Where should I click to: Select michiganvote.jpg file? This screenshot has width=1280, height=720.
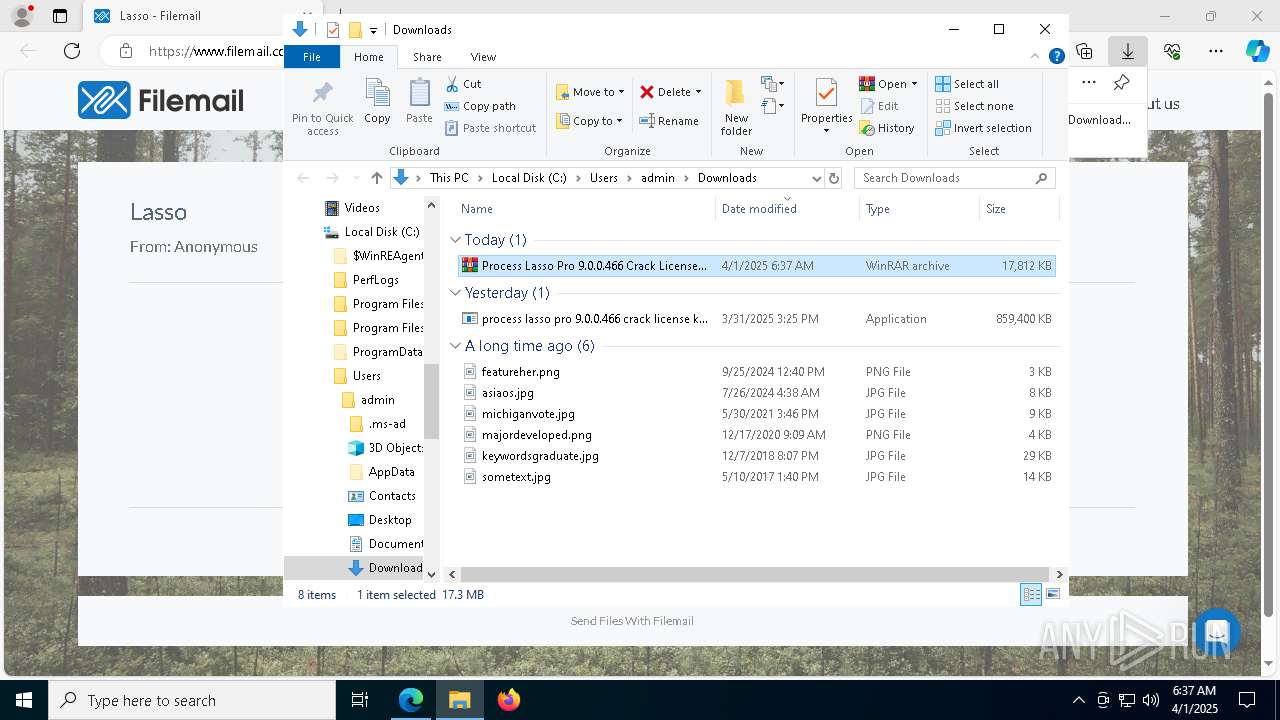(x=756, y=414)
